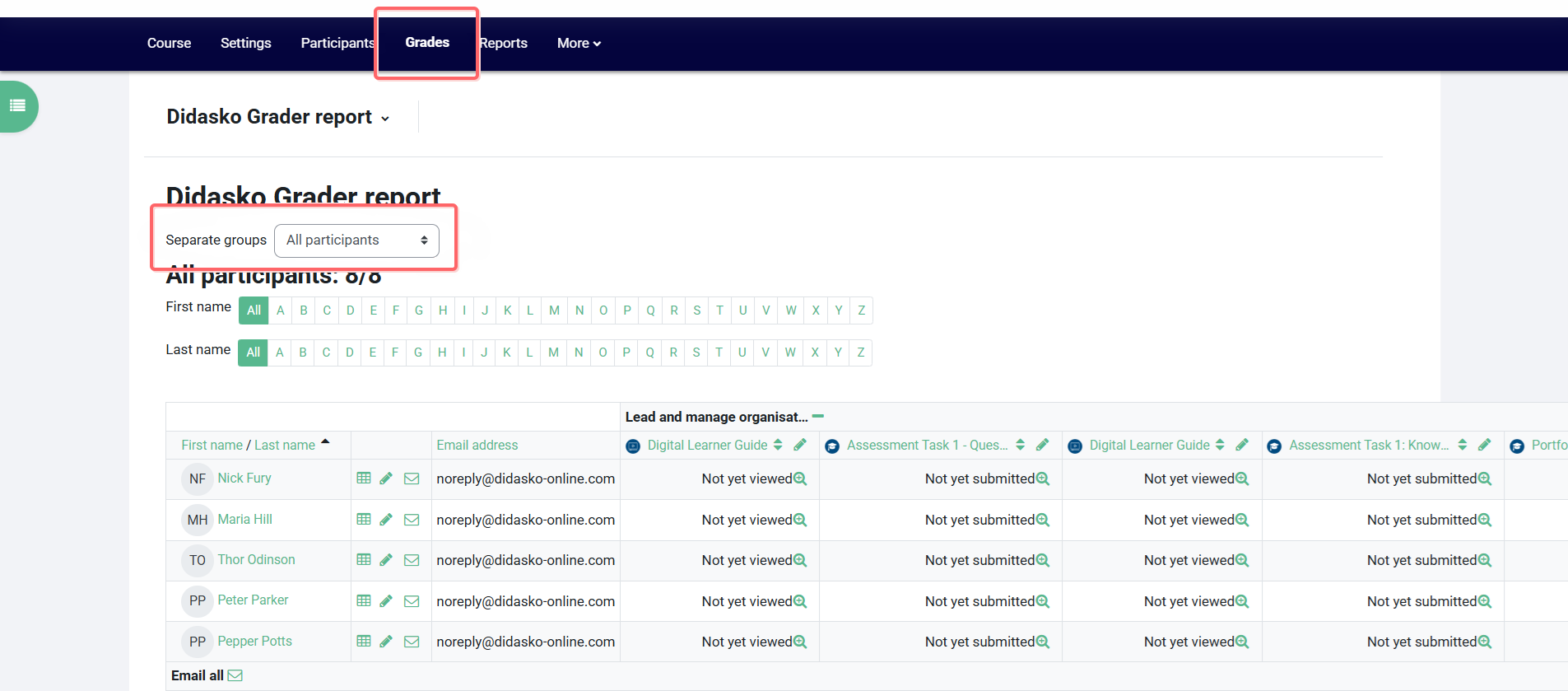Open the Reports tab

[x=504, y=44]
